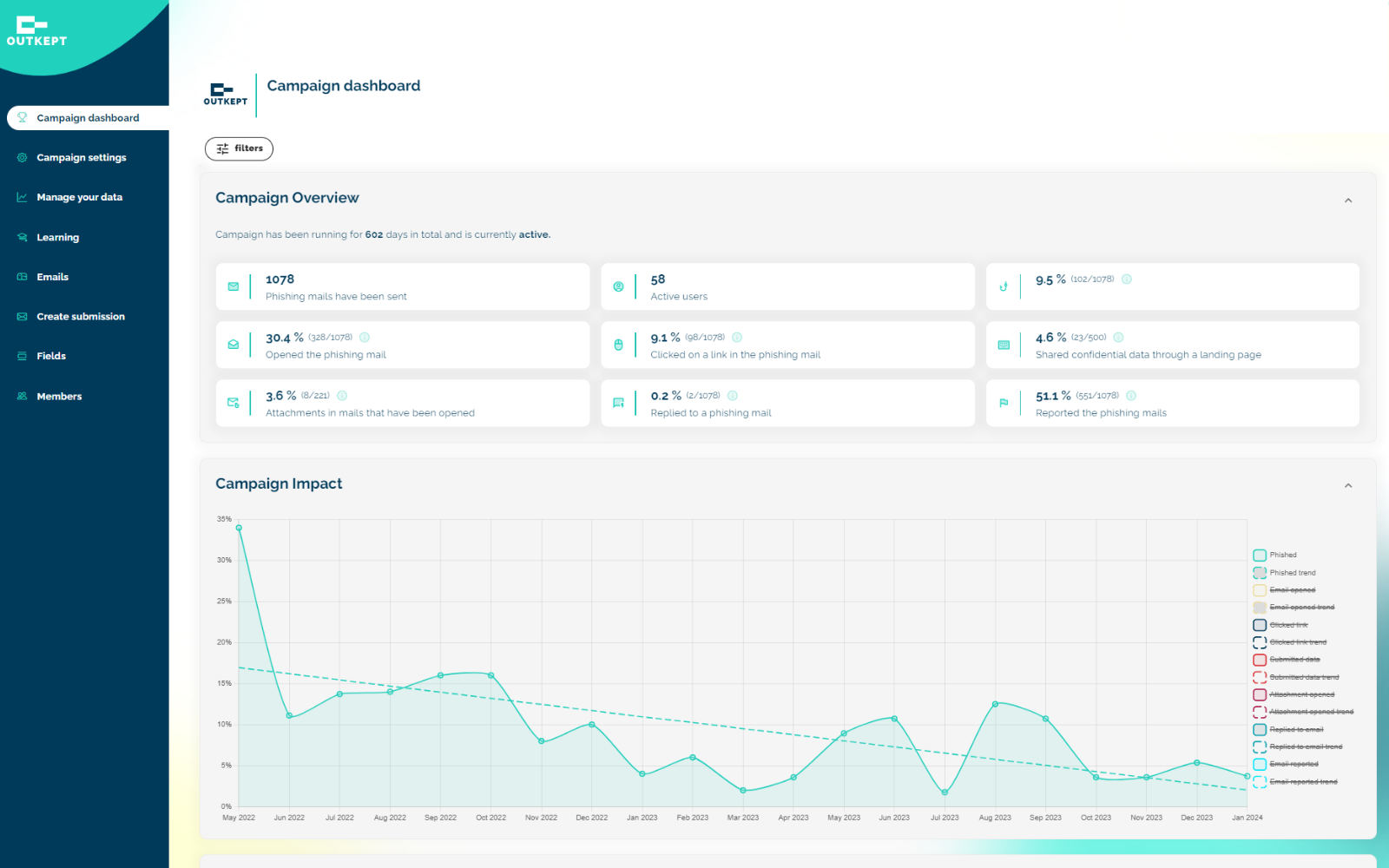Click the hook icon in the 9.5 % card
Screen dimensions: 1389x868
pyautogui.click(x=1004, y=286)
